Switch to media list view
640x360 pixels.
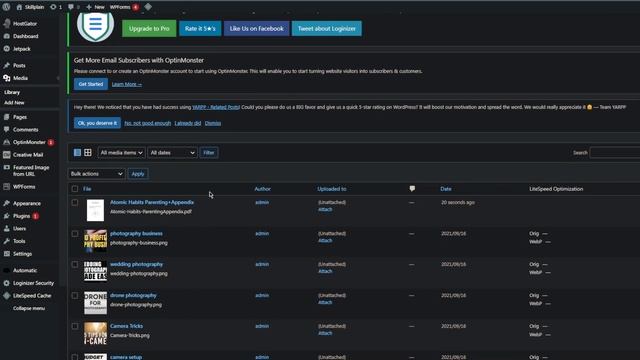[77, 153]
